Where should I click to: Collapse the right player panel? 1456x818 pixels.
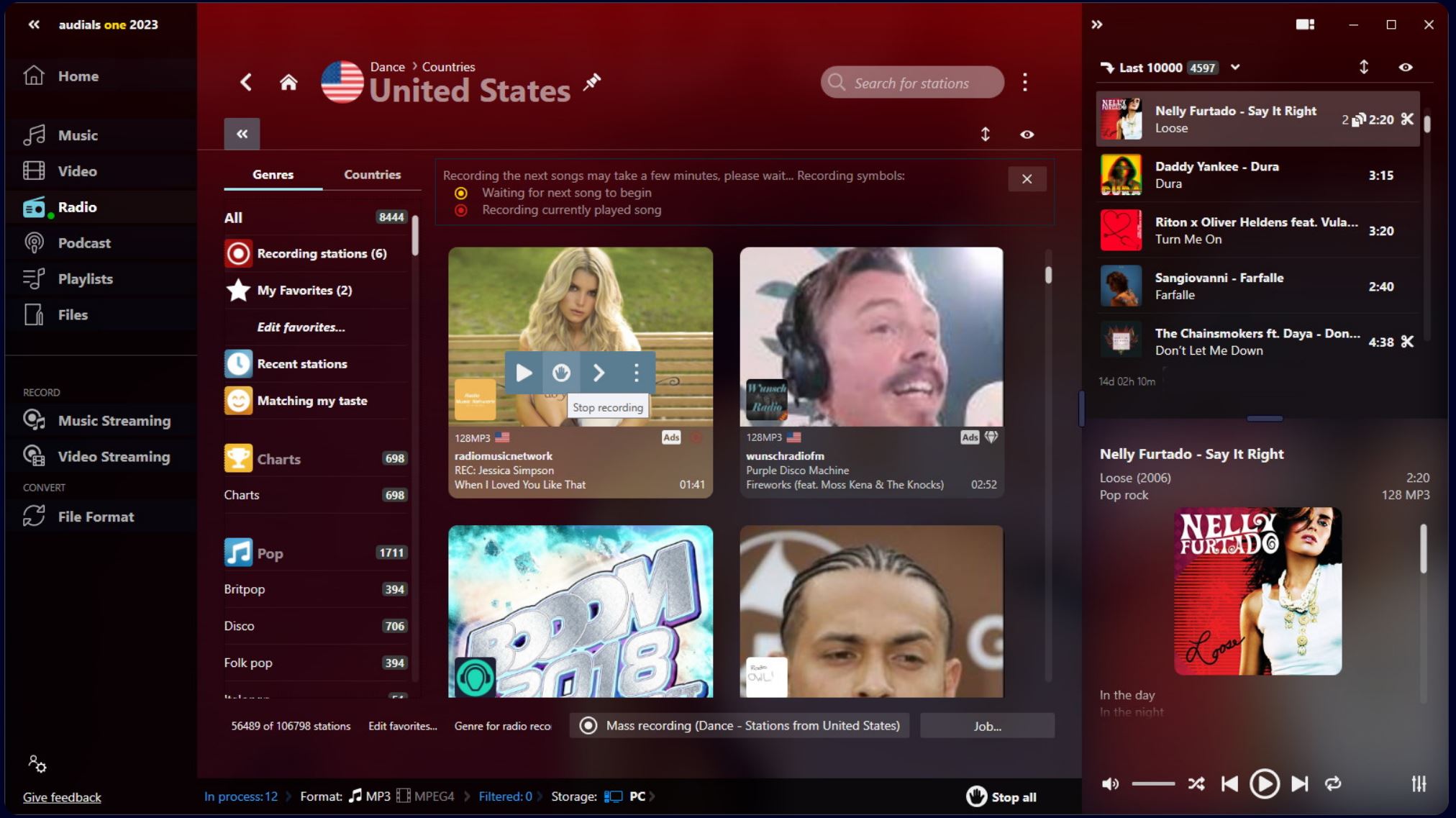pyautogui.click(x=1096, y=24)
